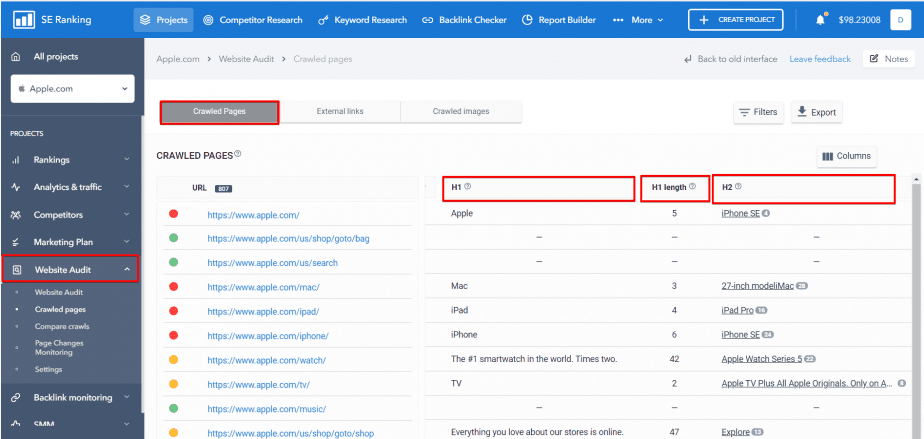Expand the Competitors sidebar chevron
Viewport: 924px width, 439px height.
(x=127, y=214)
